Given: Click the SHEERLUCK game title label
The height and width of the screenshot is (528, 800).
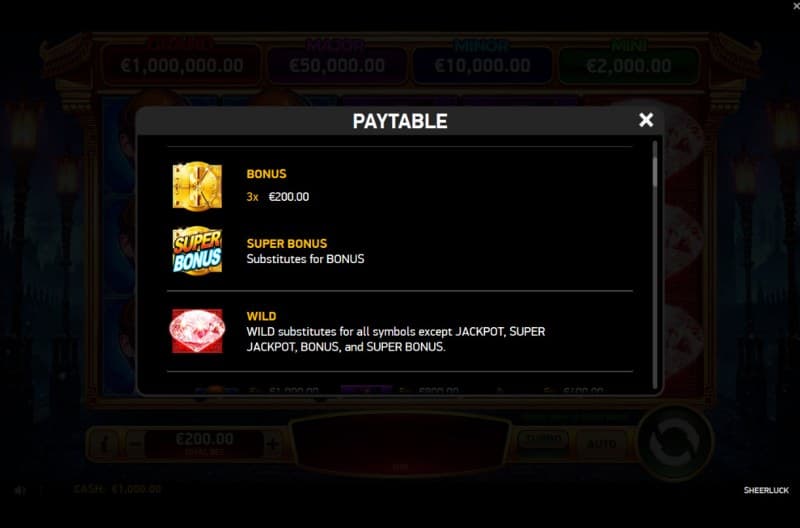Looking at the screenshot, I should click(x=766, y=490).
